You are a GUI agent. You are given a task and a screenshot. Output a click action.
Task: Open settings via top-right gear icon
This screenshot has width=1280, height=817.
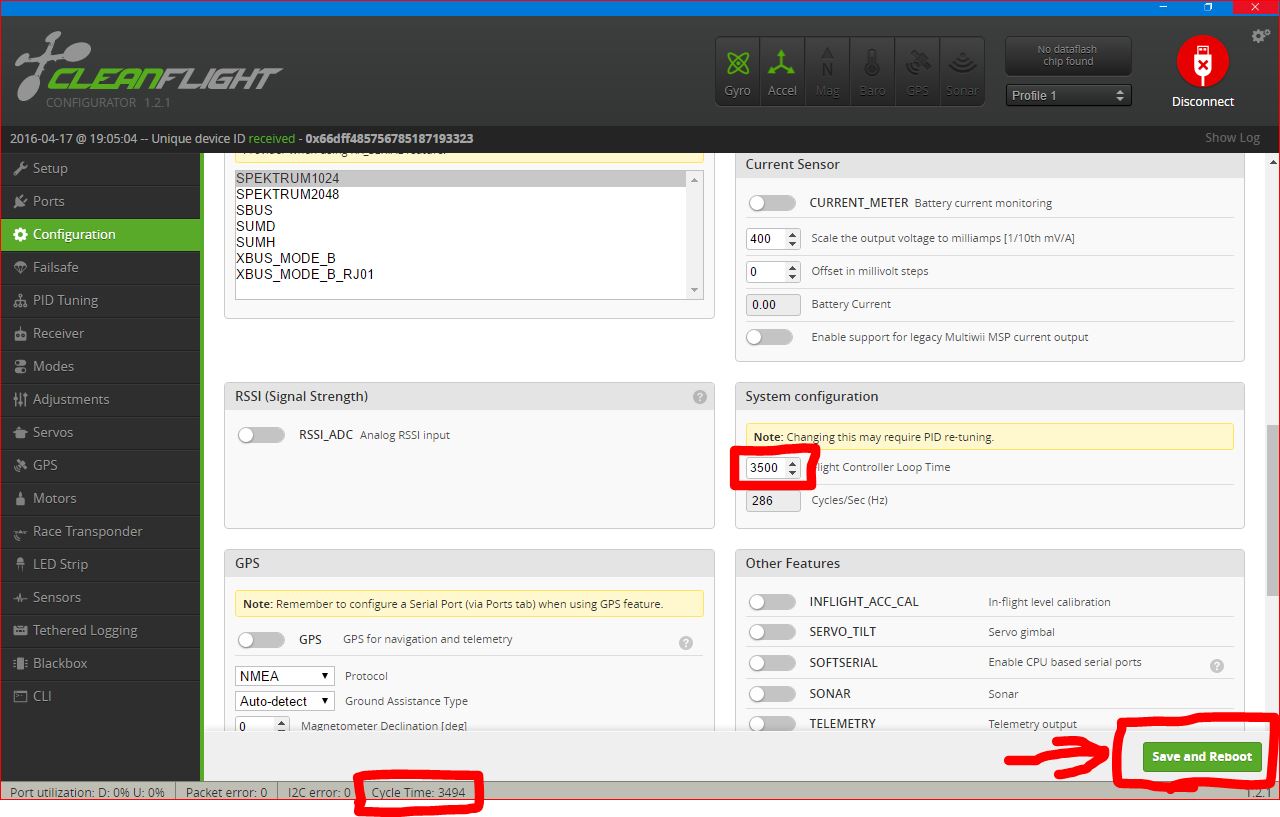click(x=1260, y=36)
